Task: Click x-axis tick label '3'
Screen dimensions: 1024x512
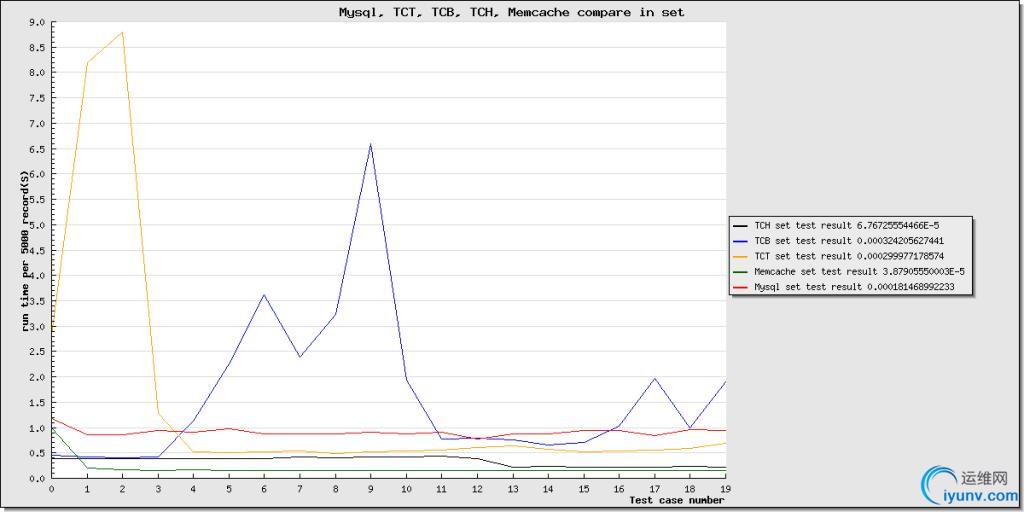Action: click(158, 488)
